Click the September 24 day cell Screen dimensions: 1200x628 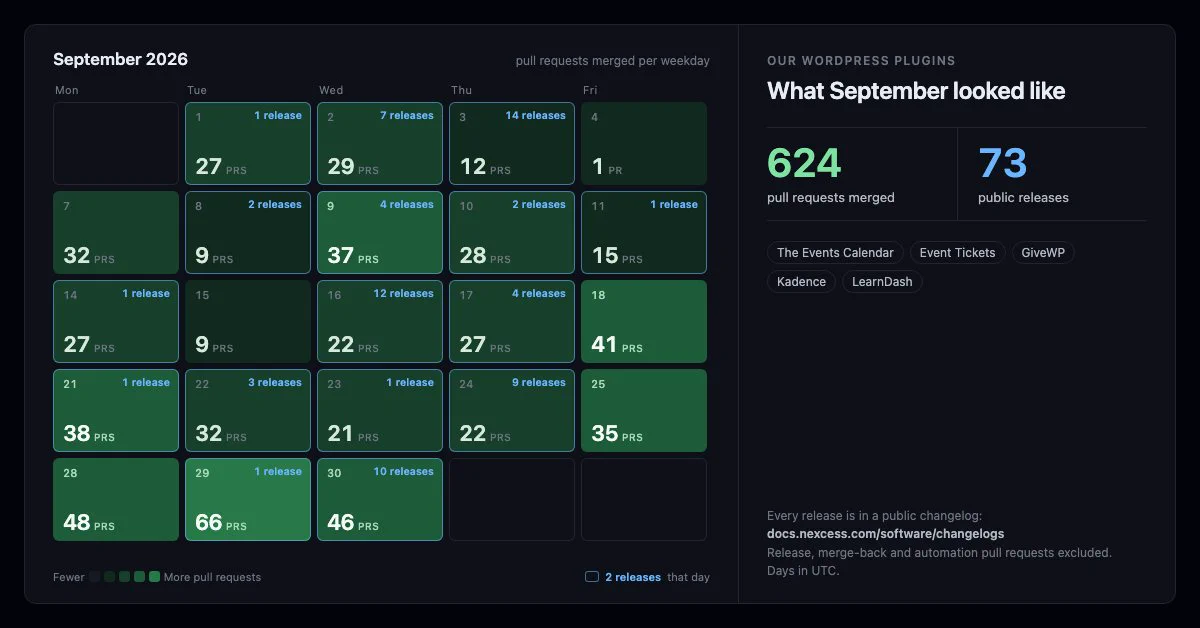[512, 411]
